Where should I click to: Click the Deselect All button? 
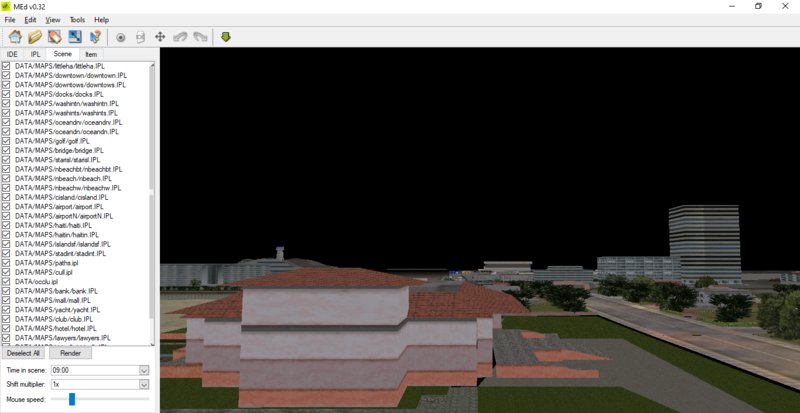pos(23,353)
